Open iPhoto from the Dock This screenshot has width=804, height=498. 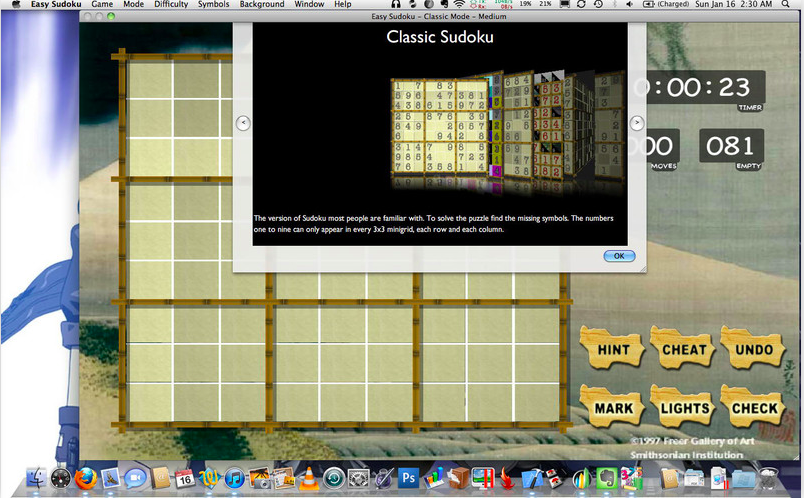point(259,478)
